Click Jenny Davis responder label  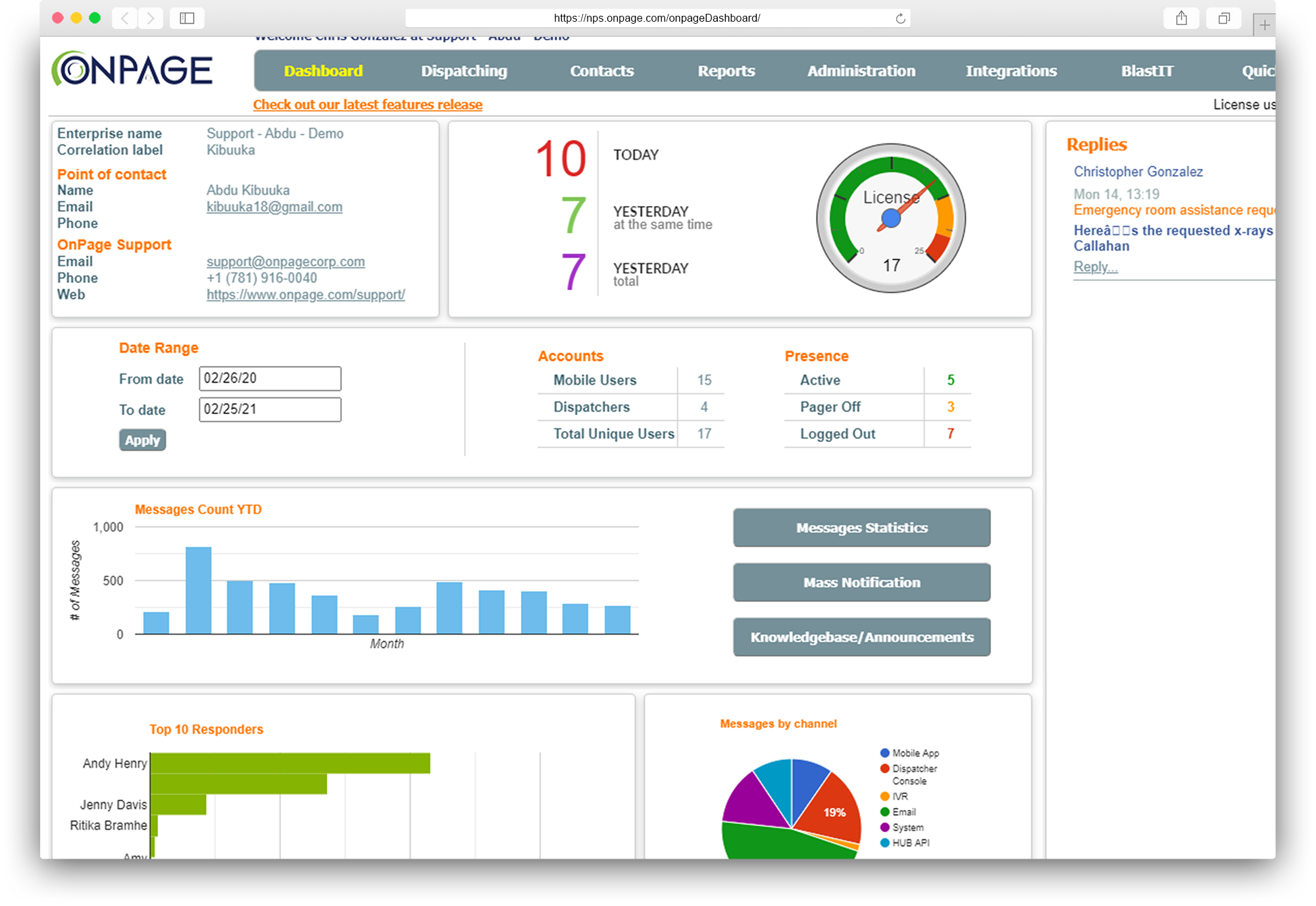click(113, 805)
